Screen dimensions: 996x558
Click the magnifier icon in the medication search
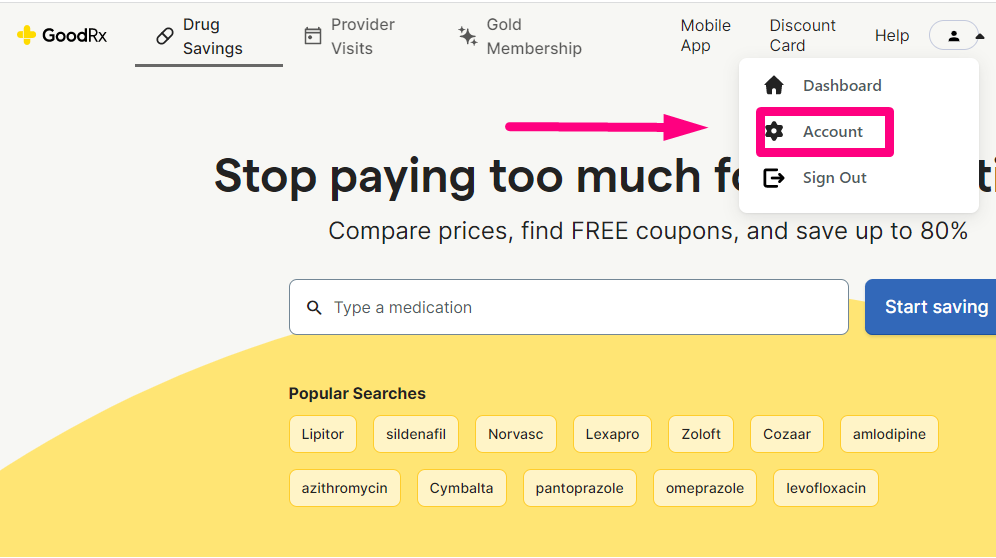click(x=314, y=308)
